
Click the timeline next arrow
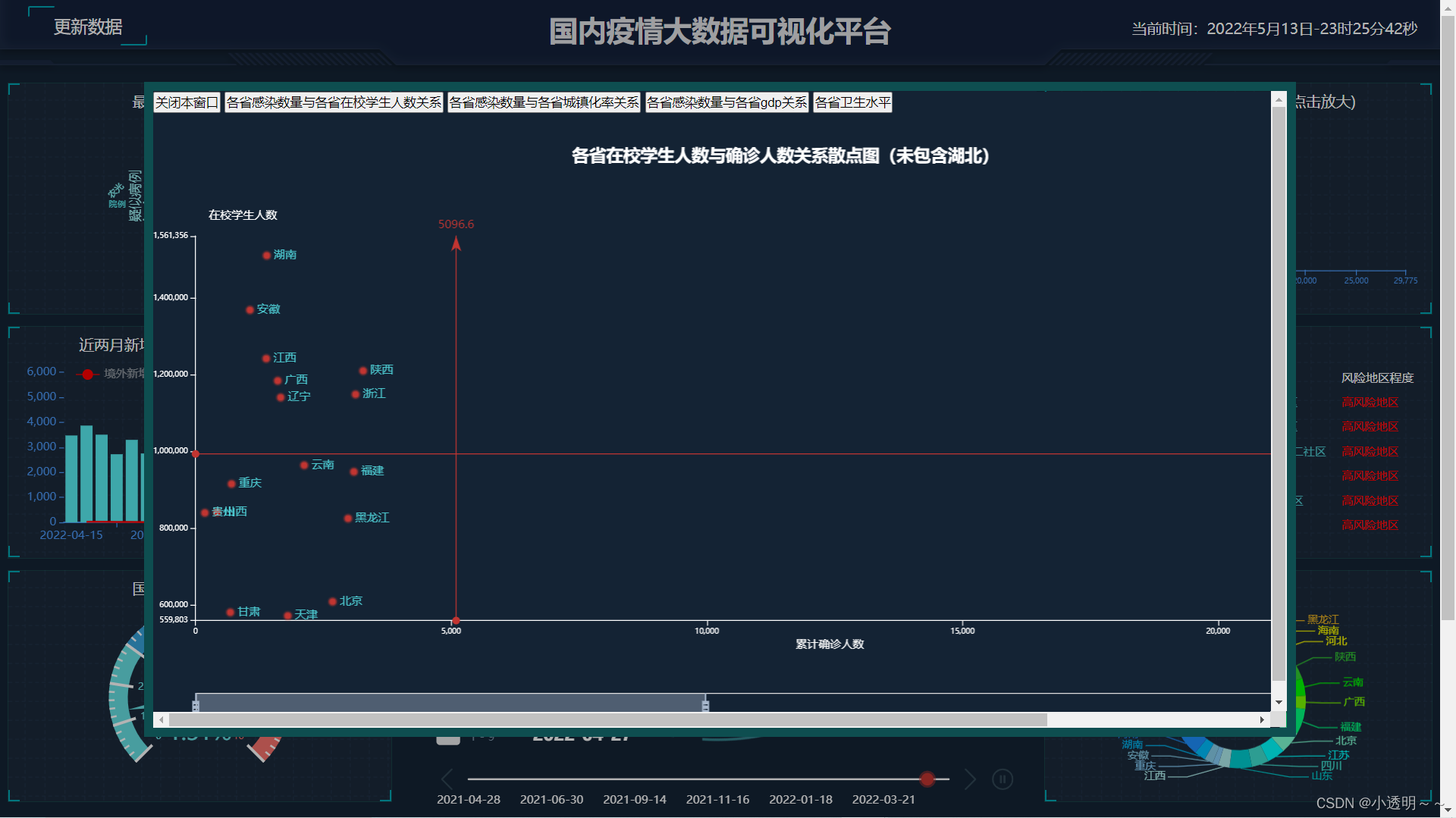click(x=970, y=779)
